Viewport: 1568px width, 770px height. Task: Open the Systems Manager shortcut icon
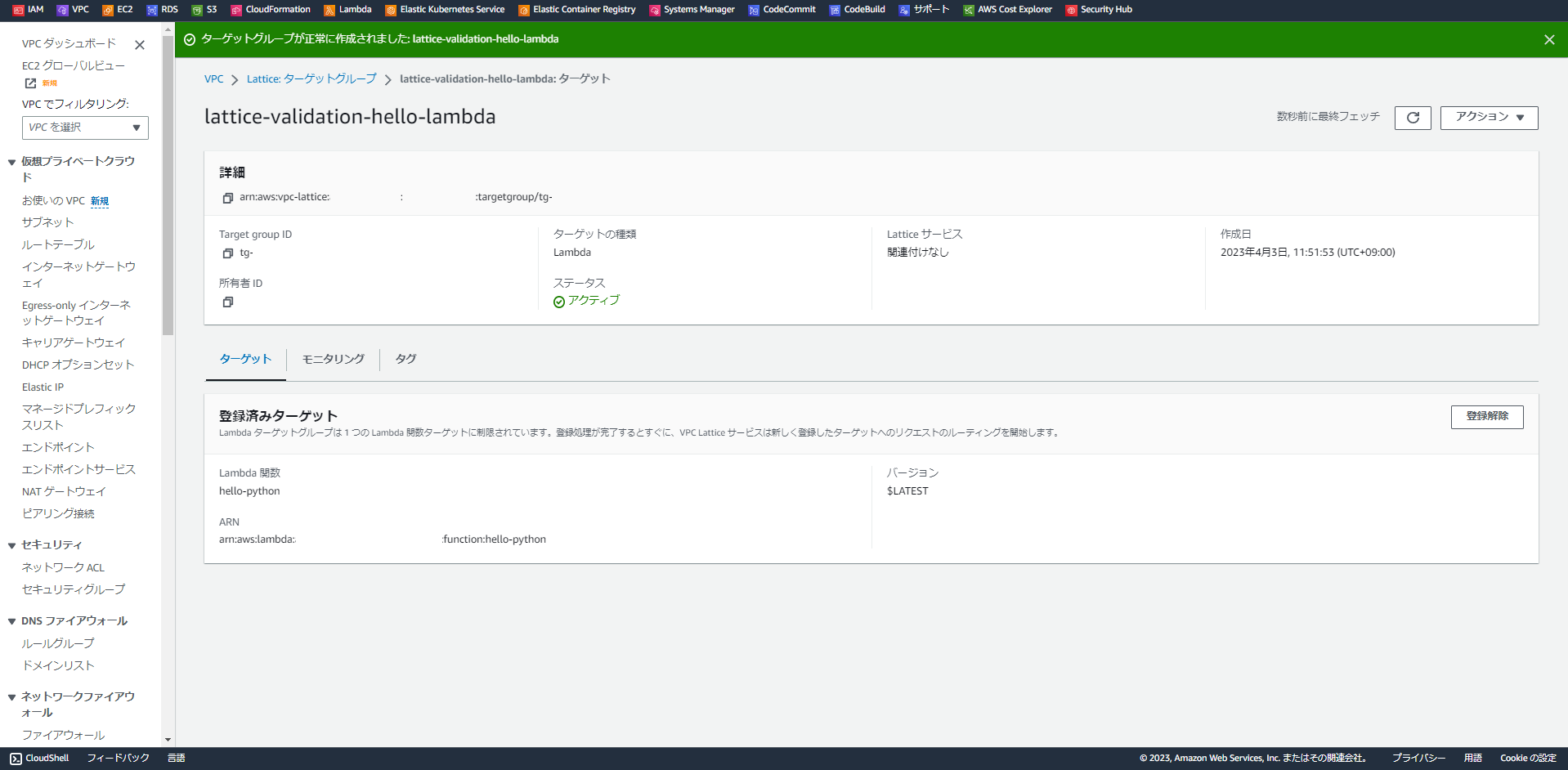pos(655,10)
